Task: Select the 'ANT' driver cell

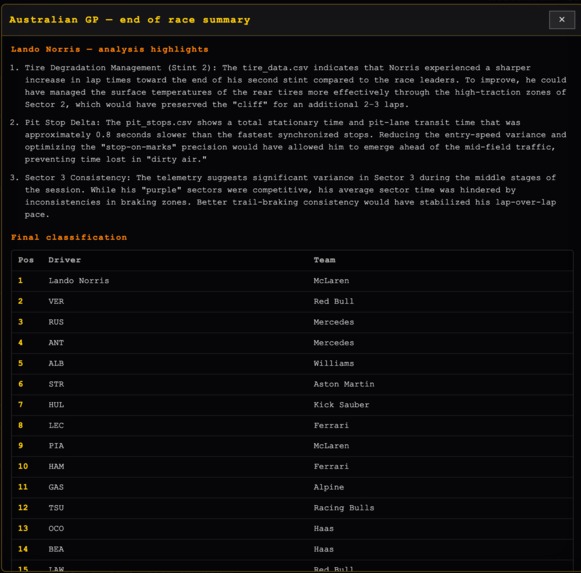Action: tap(56, 343)
